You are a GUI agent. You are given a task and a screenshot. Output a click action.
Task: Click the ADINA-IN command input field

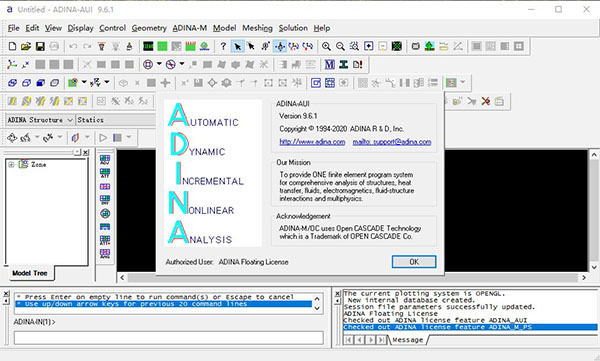point(169,338)
